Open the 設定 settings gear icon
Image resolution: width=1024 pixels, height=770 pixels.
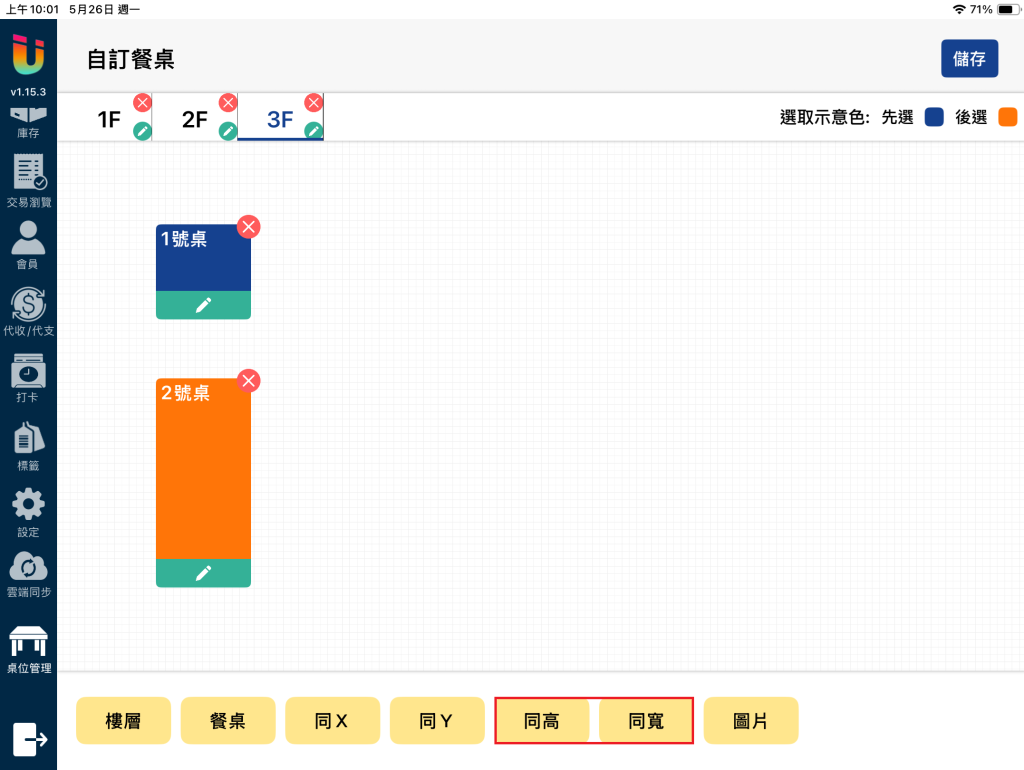point(28,513)
